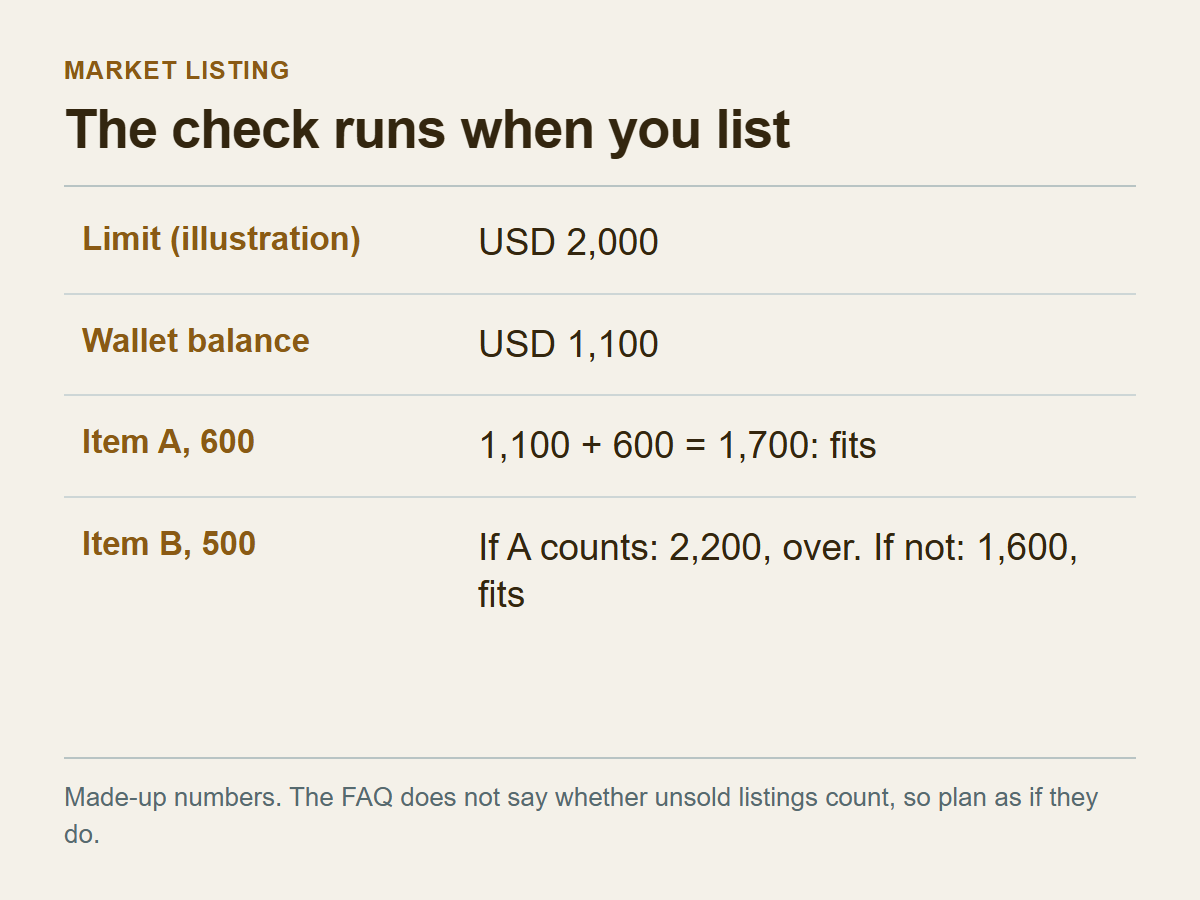Select the USD 2,000 limit value

pos(568,243)
